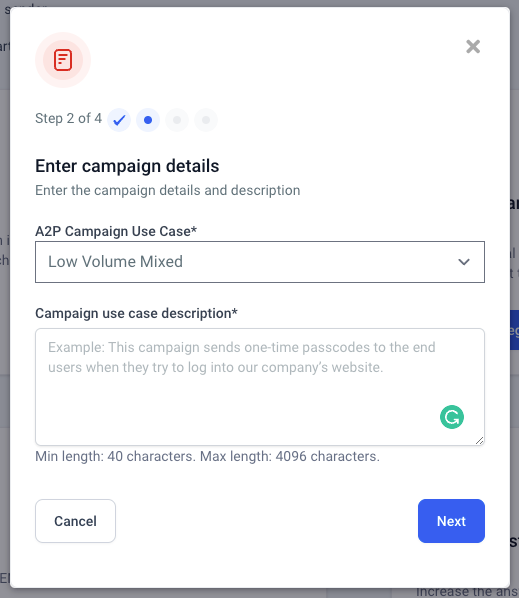Click the Min length characters hint text
The image size is (519, 598).
point(207,456)
